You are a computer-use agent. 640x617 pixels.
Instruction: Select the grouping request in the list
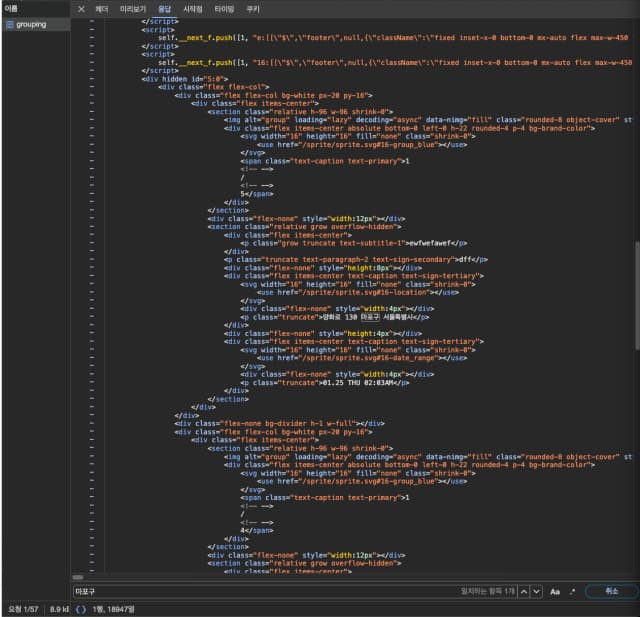coord(36,24)
